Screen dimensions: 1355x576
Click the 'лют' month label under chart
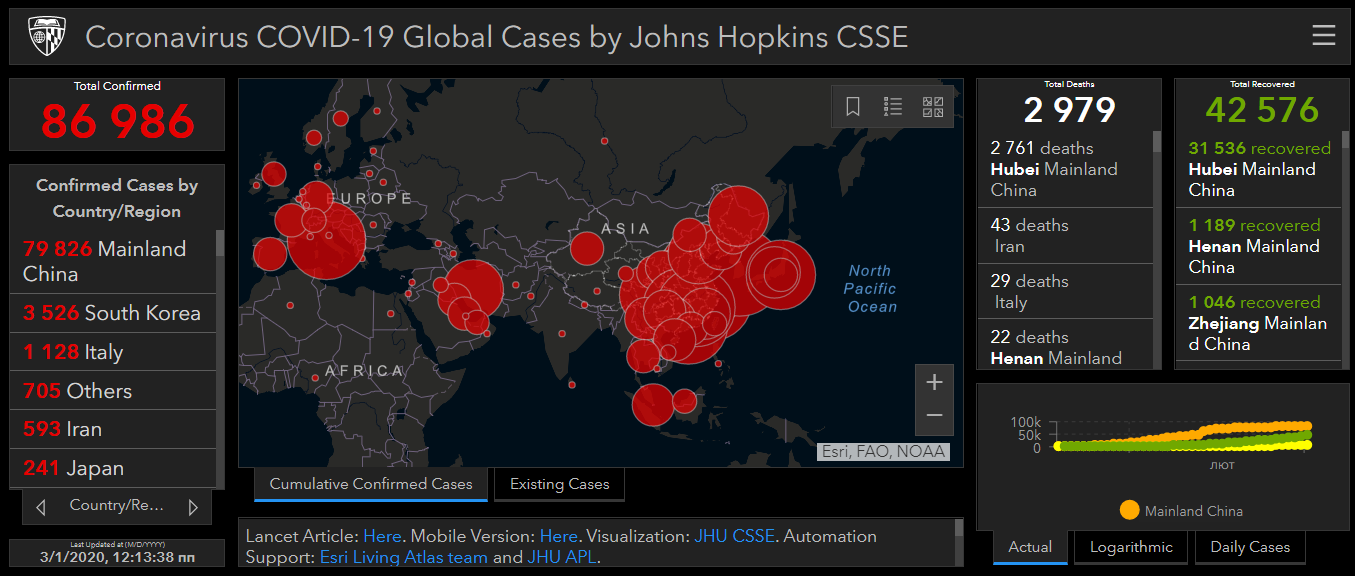tap(1221, 465)
